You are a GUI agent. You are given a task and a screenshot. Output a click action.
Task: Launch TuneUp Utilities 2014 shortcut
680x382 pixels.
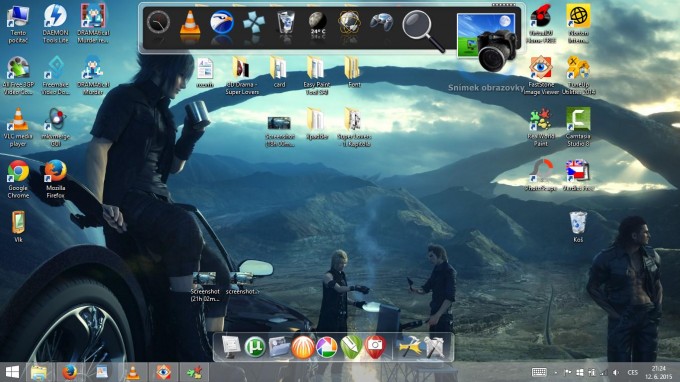[578, 75]
